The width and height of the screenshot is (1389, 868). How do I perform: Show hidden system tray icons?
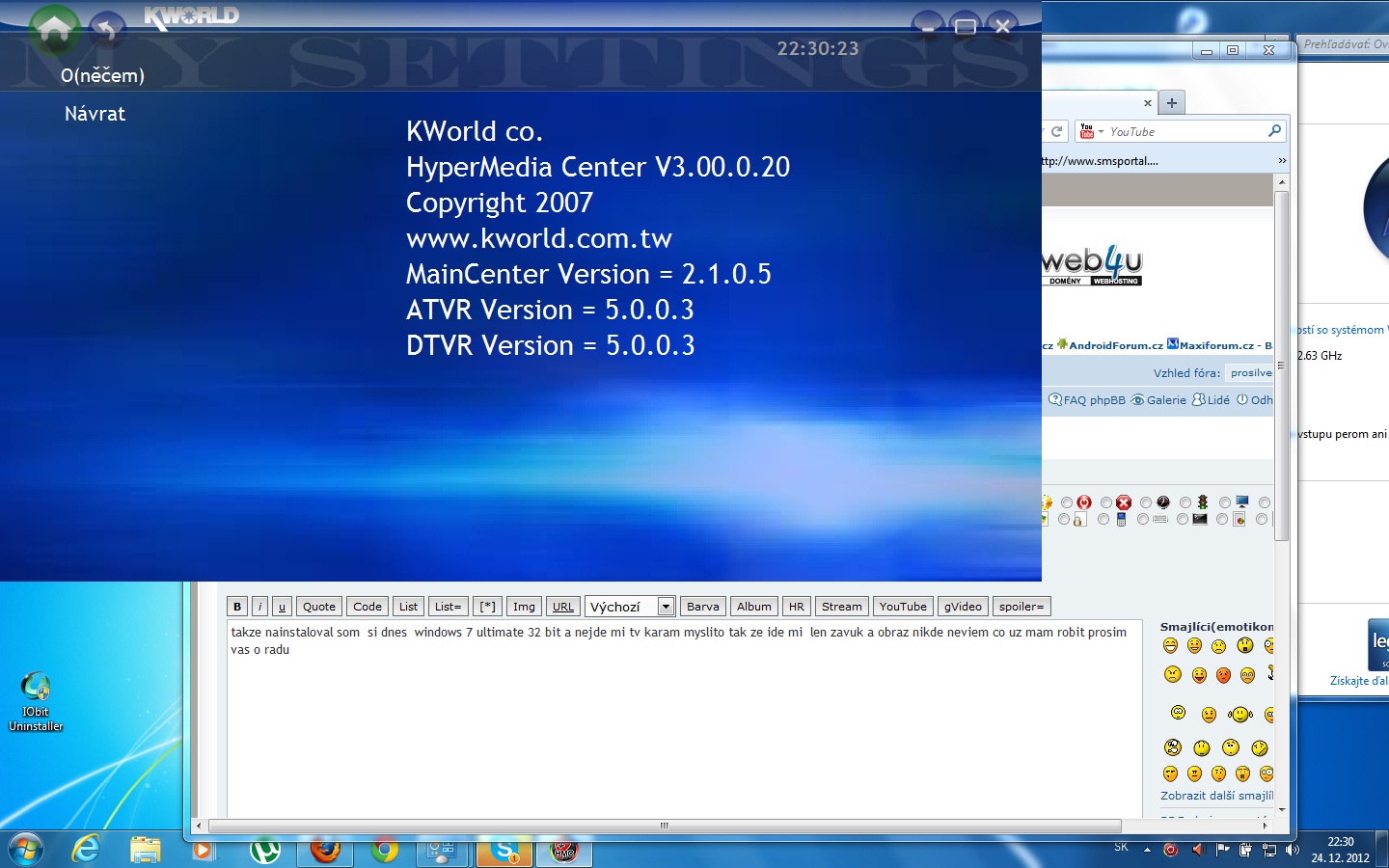coord(1147,850)
